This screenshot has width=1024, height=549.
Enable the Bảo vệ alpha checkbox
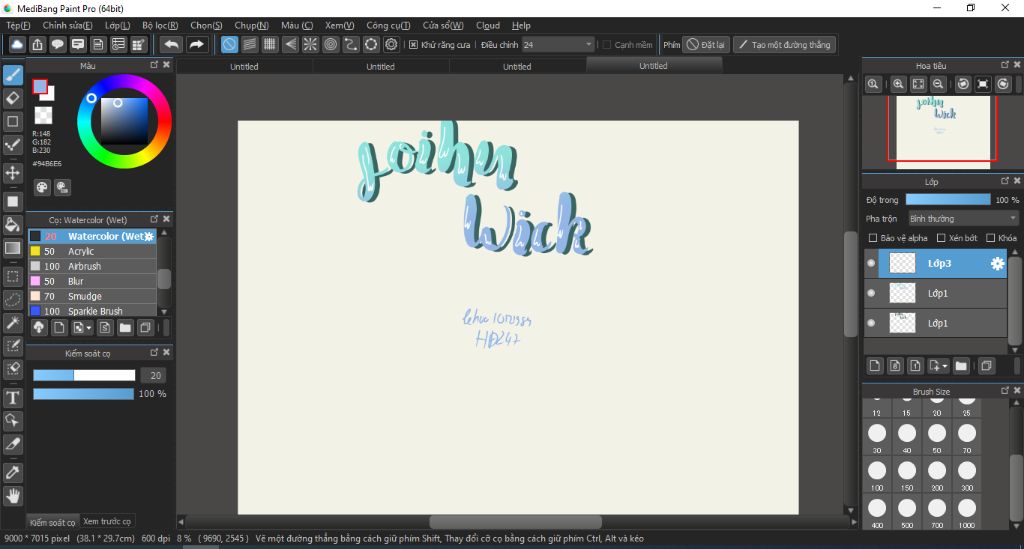click(872, 238)
